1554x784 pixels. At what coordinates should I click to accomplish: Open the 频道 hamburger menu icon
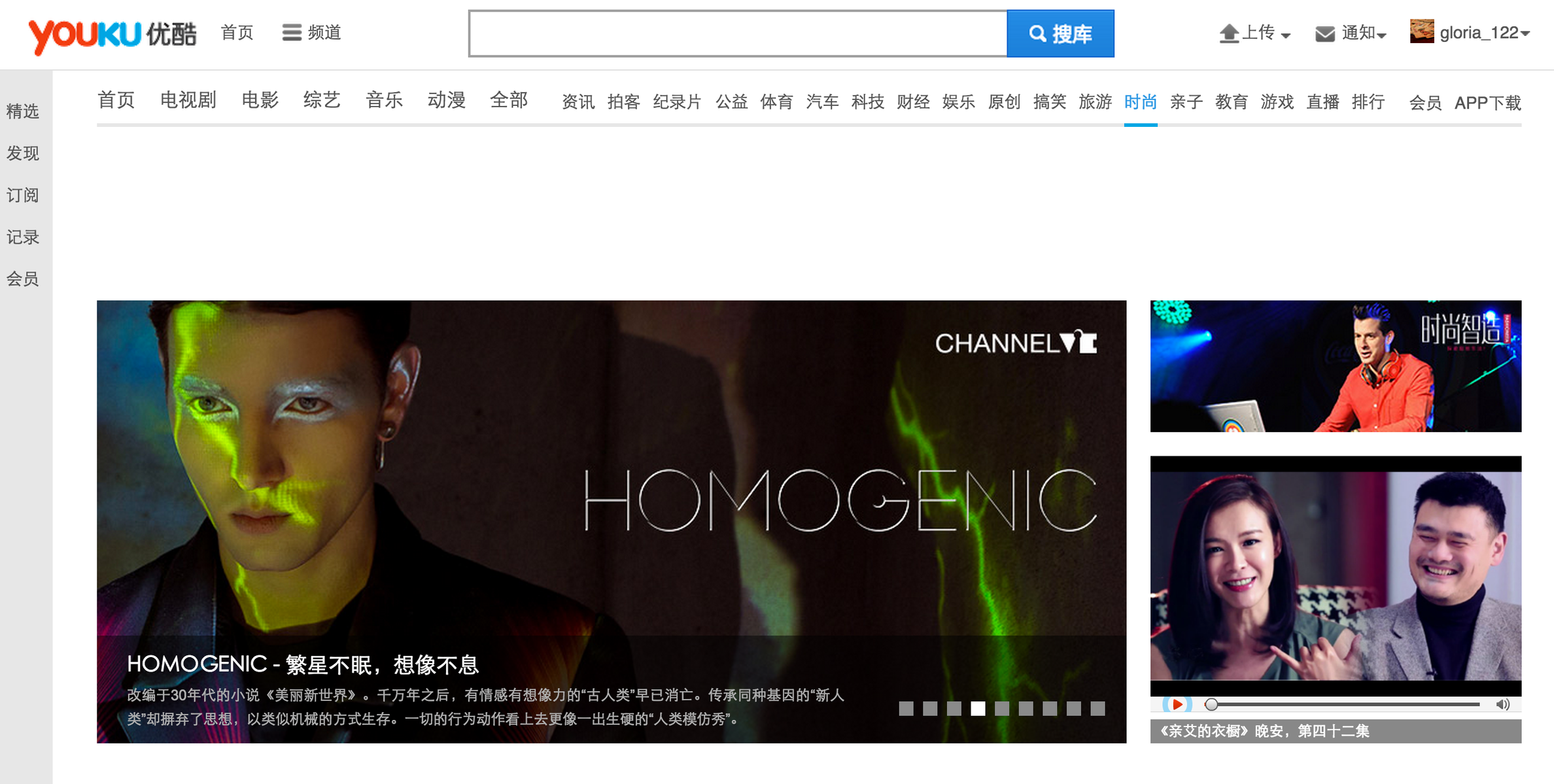[x=292, y=33]
